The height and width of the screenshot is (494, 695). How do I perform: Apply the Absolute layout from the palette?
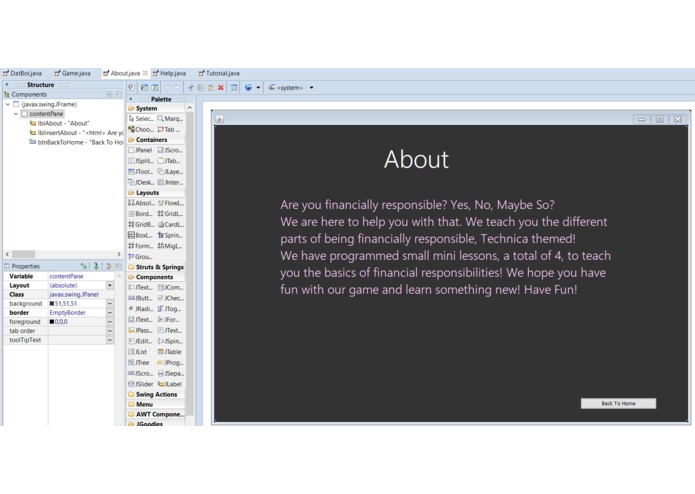tap(141, 203)
